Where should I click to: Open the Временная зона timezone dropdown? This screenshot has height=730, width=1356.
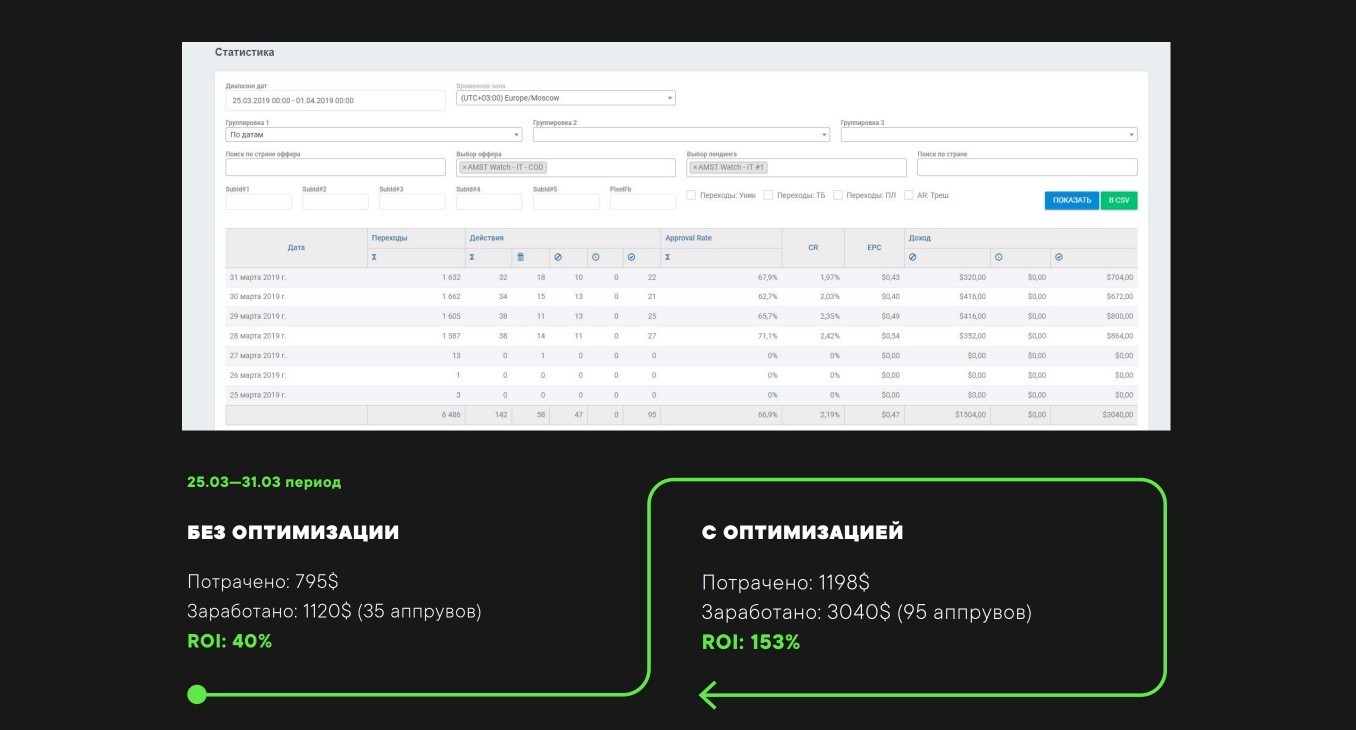[x=566, y=98]
